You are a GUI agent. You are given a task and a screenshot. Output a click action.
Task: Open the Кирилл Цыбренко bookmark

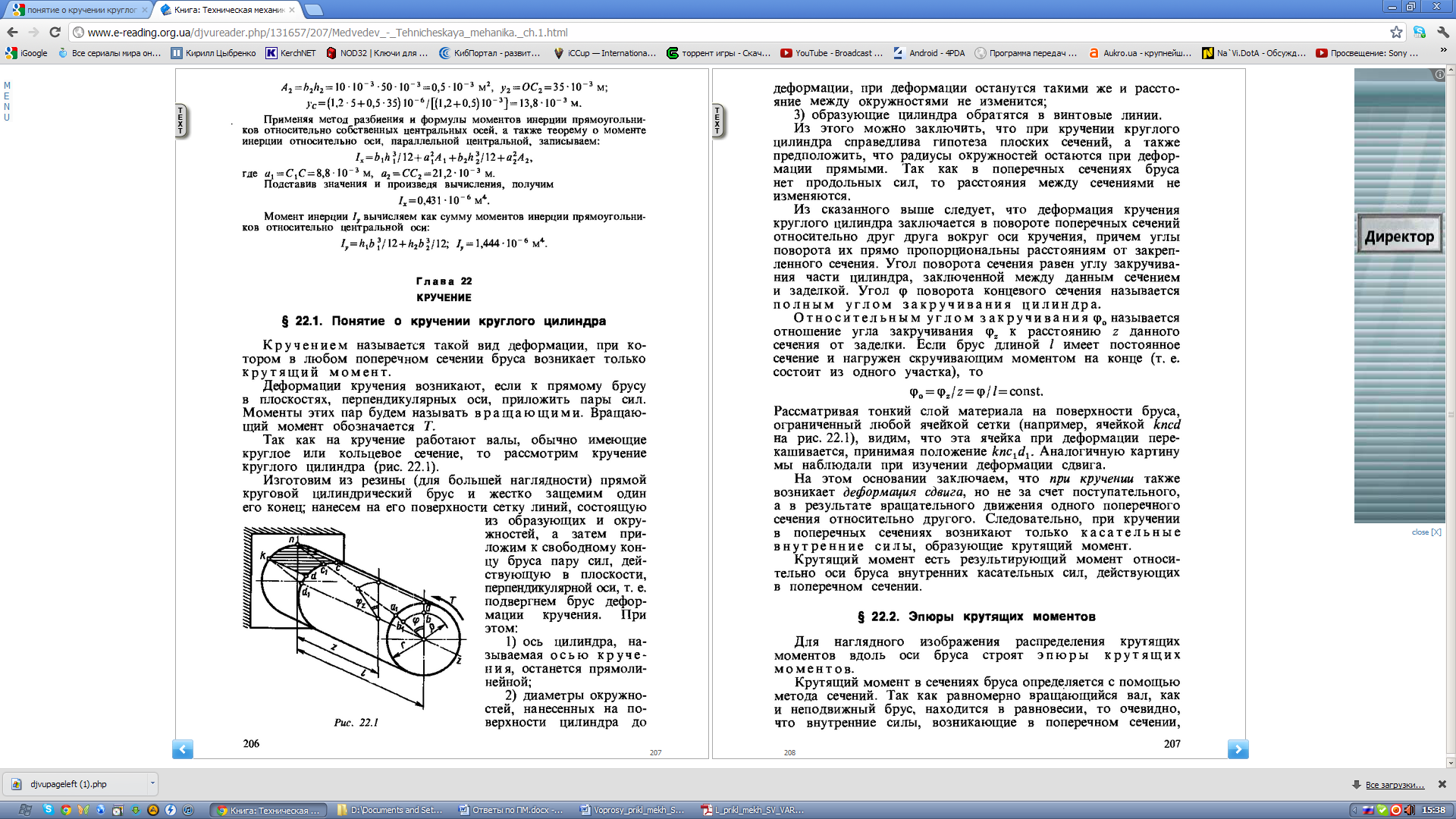213,53
